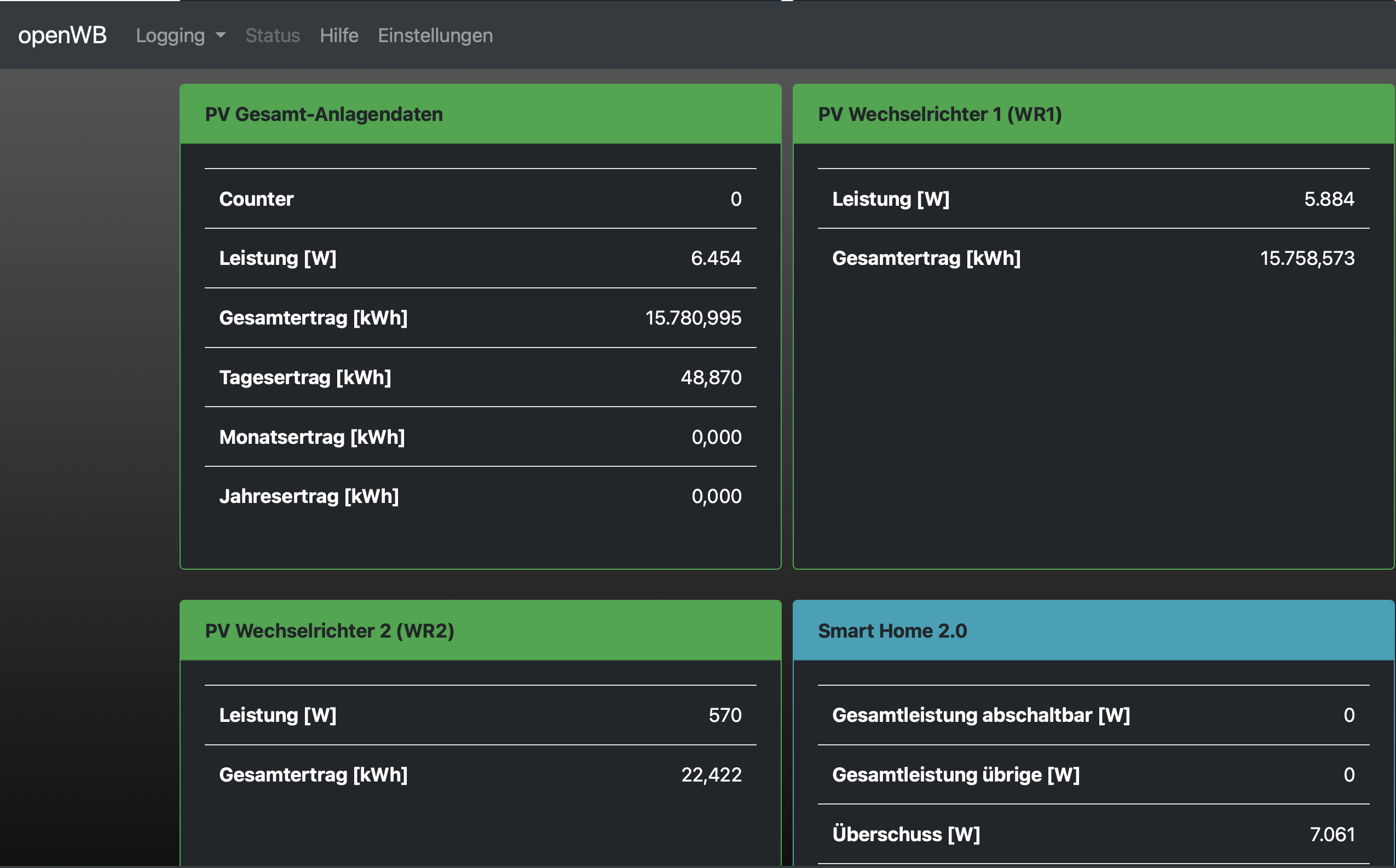Click the Logging dropdown caret arrow
Viewport: 1396px width, 868px height.
pyautogui.click(x=221, y=36)
